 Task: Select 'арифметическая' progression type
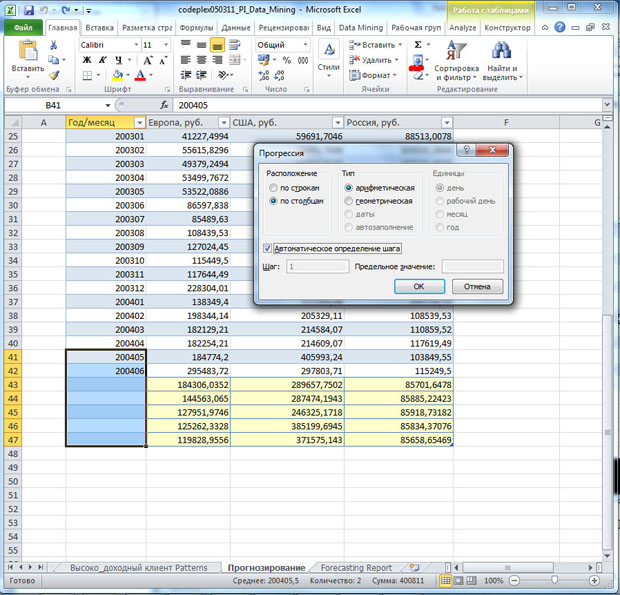click(348, 187)
